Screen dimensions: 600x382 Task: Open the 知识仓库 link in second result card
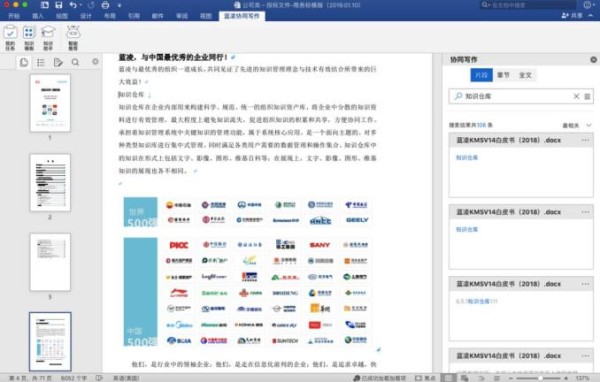[467, 229]
